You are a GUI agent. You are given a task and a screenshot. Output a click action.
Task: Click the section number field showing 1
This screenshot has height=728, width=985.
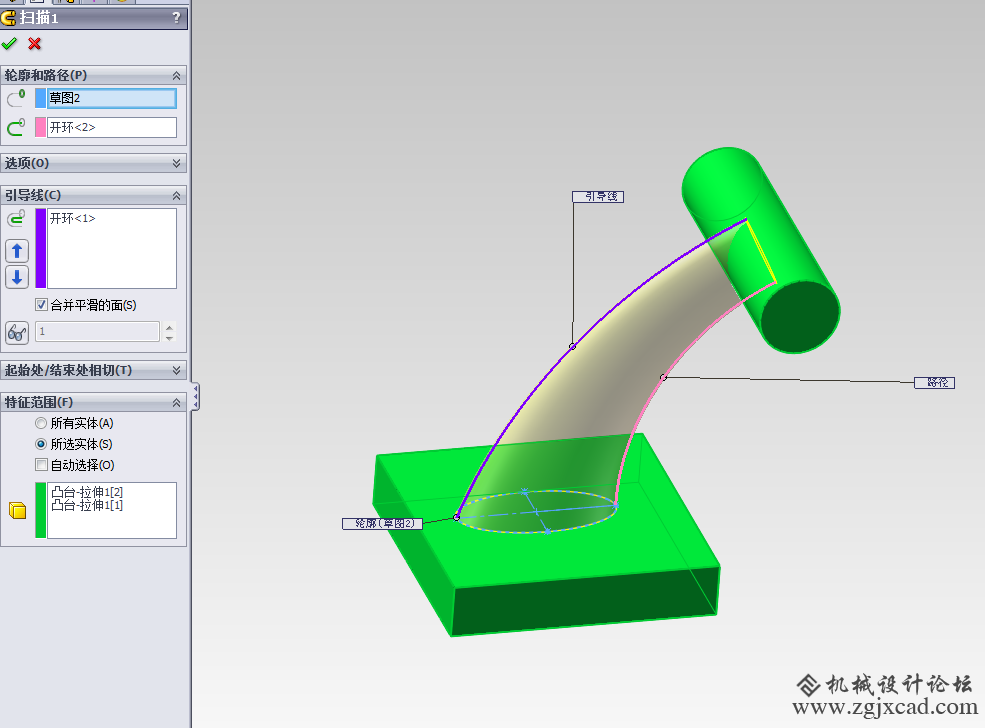pos(97,332)
